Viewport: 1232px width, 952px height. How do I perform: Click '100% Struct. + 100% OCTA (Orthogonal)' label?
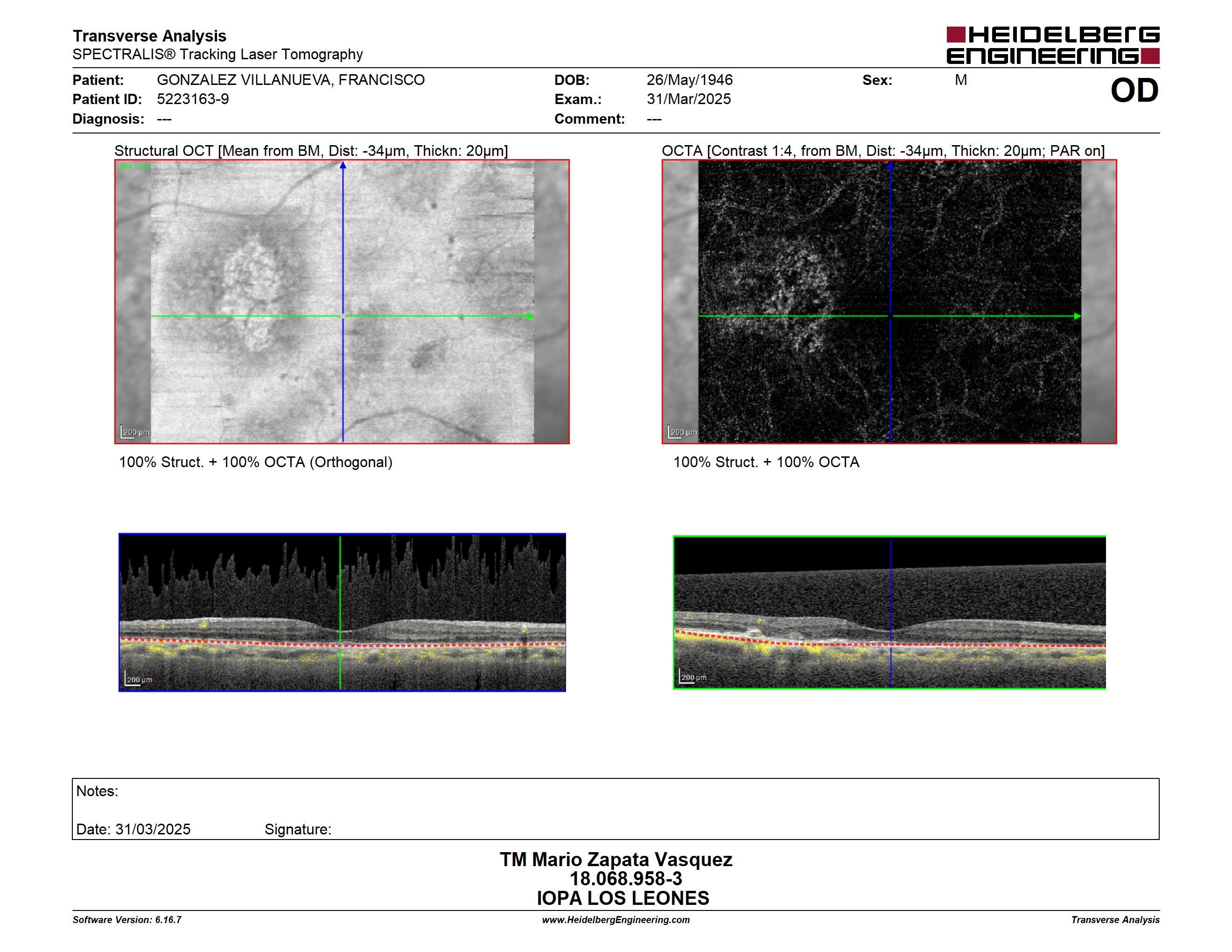(256, 462)
